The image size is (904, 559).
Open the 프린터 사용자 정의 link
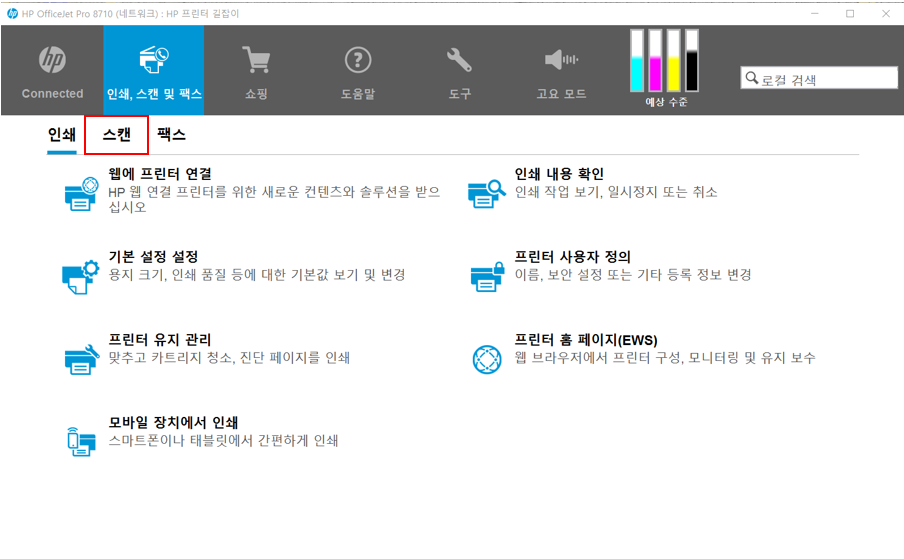point(572,256)
